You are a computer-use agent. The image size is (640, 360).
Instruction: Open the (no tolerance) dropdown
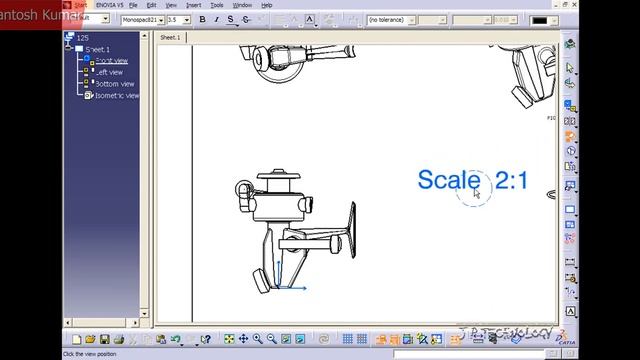(411, 20)
